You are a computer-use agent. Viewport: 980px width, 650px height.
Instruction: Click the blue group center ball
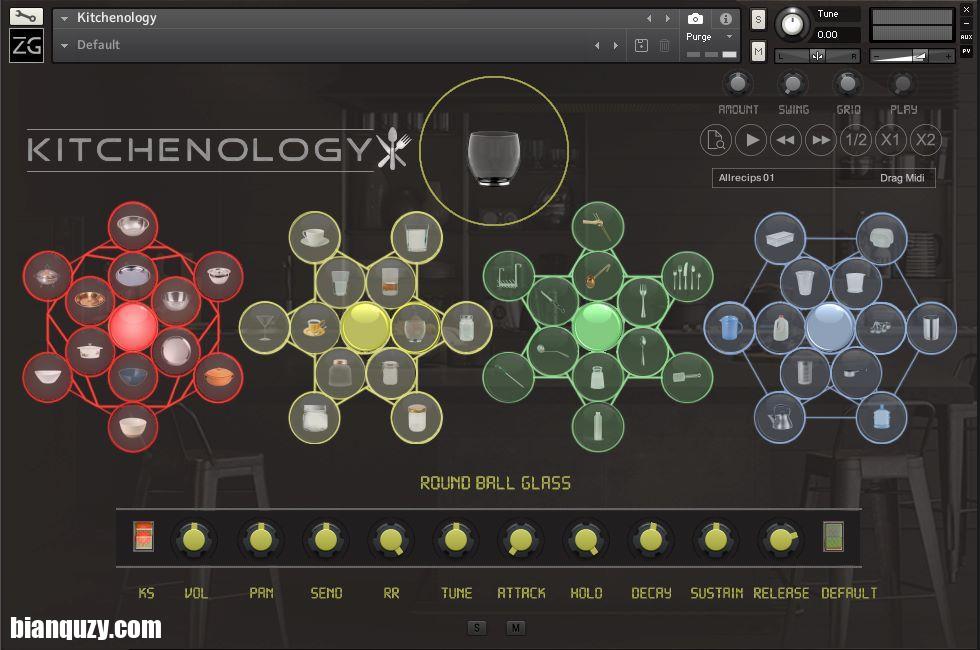(x=830, y=327)
